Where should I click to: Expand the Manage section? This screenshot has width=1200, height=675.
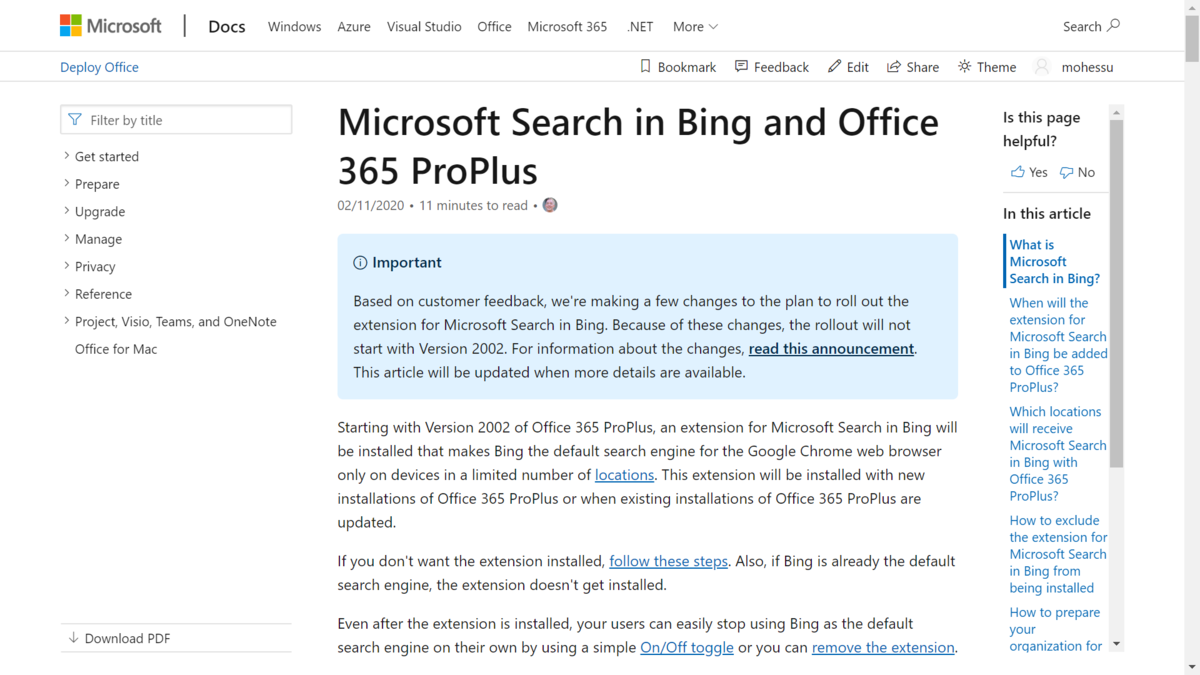pos(66,239)
